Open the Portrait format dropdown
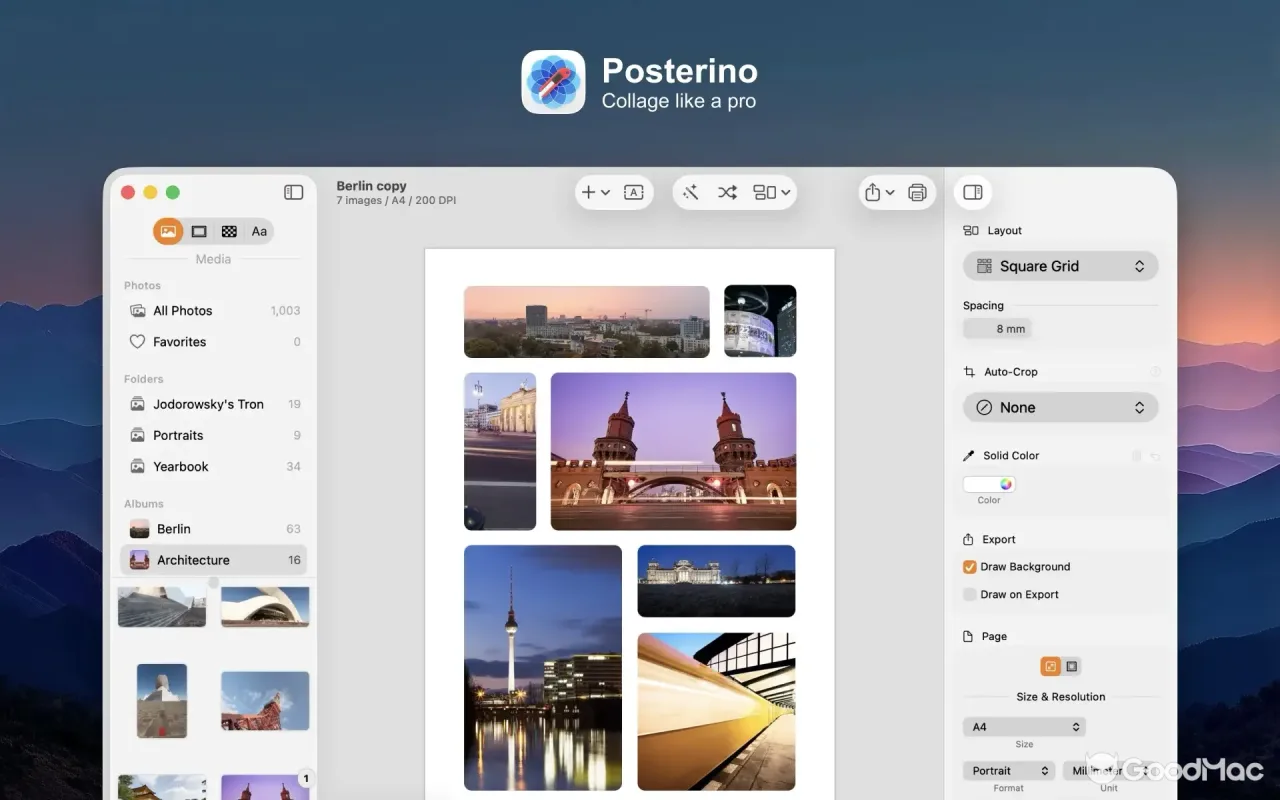The width and height of the screenshot is (1280, 800). point(1008,771)
